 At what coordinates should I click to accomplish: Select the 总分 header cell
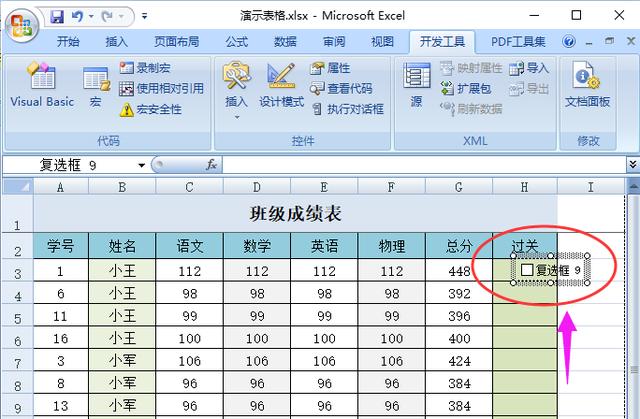(459, 246)
